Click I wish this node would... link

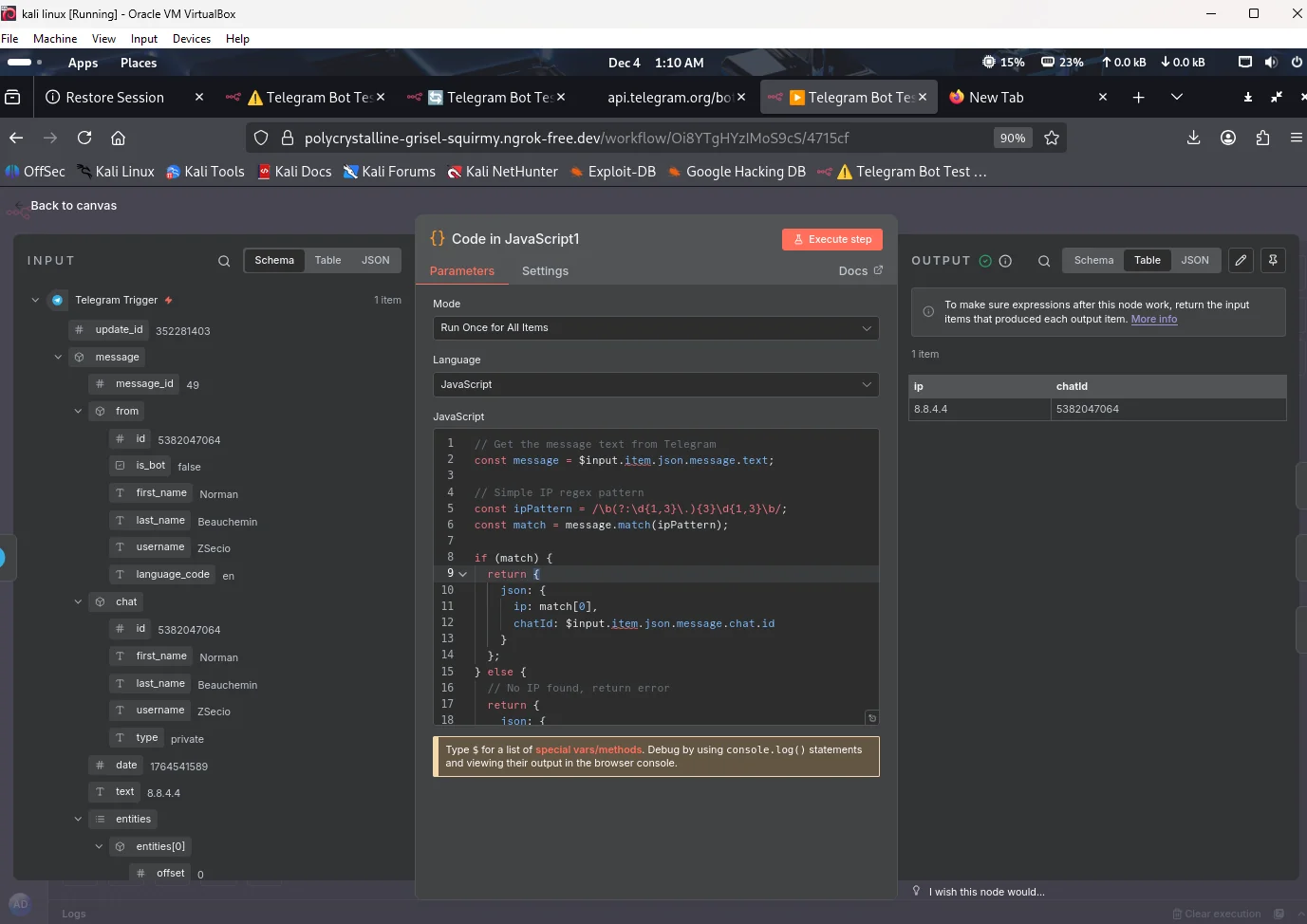tap(986, 892)
